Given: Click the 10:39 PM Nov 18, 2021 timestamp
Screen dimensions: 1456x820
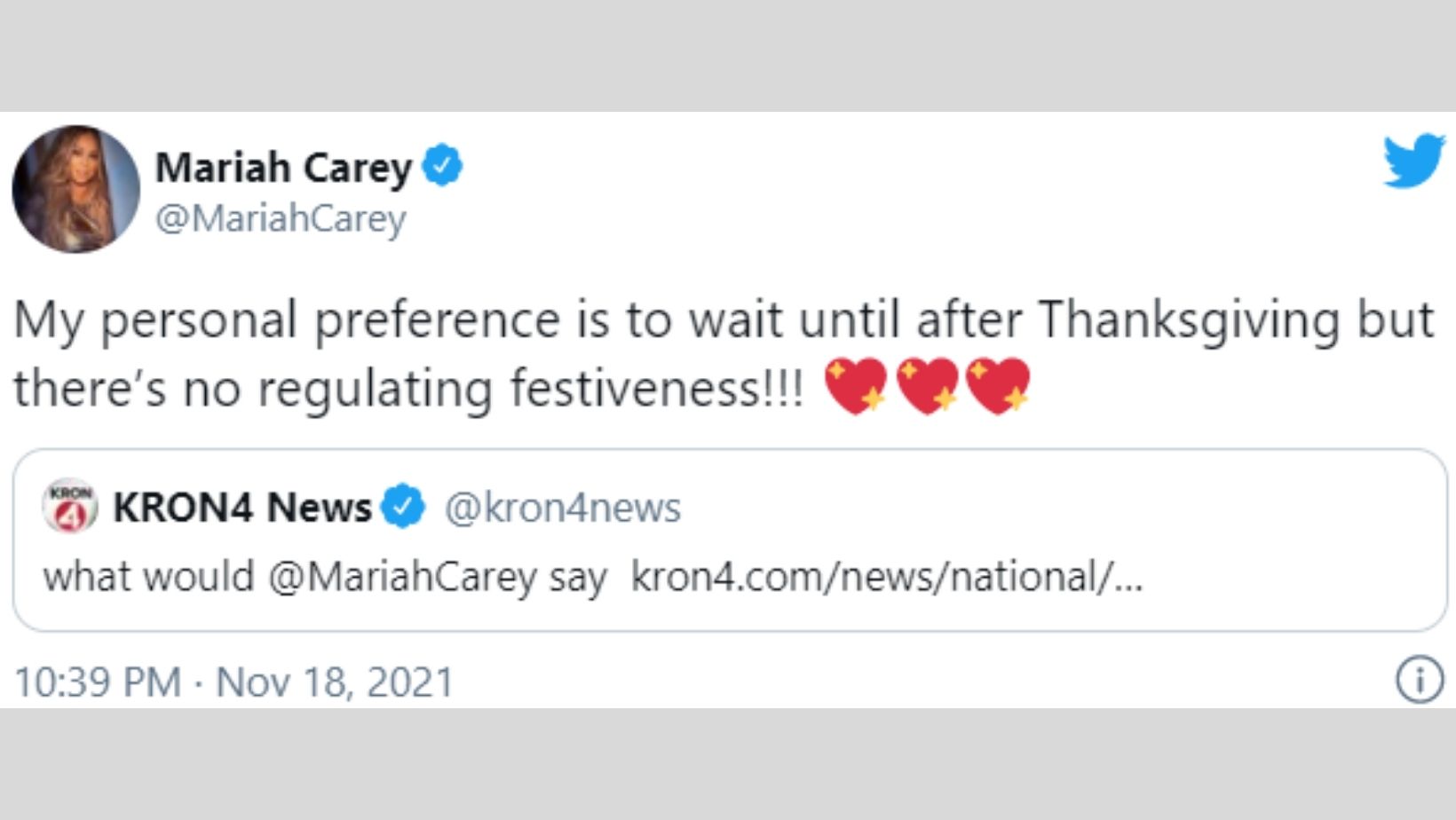Looking at the screenshot, I should 234,682.
